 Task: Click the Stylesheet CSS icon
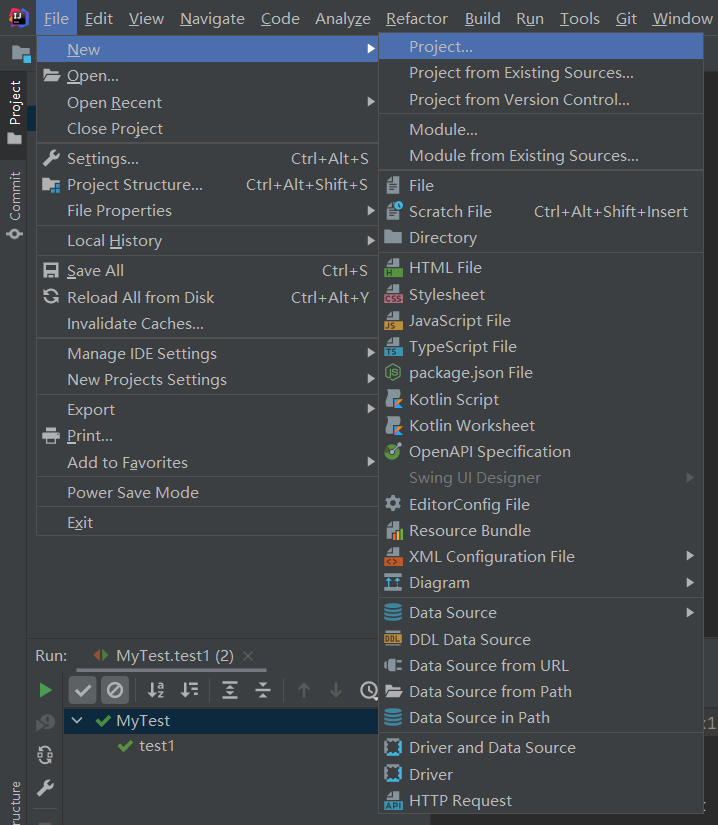tap(393, 294)
